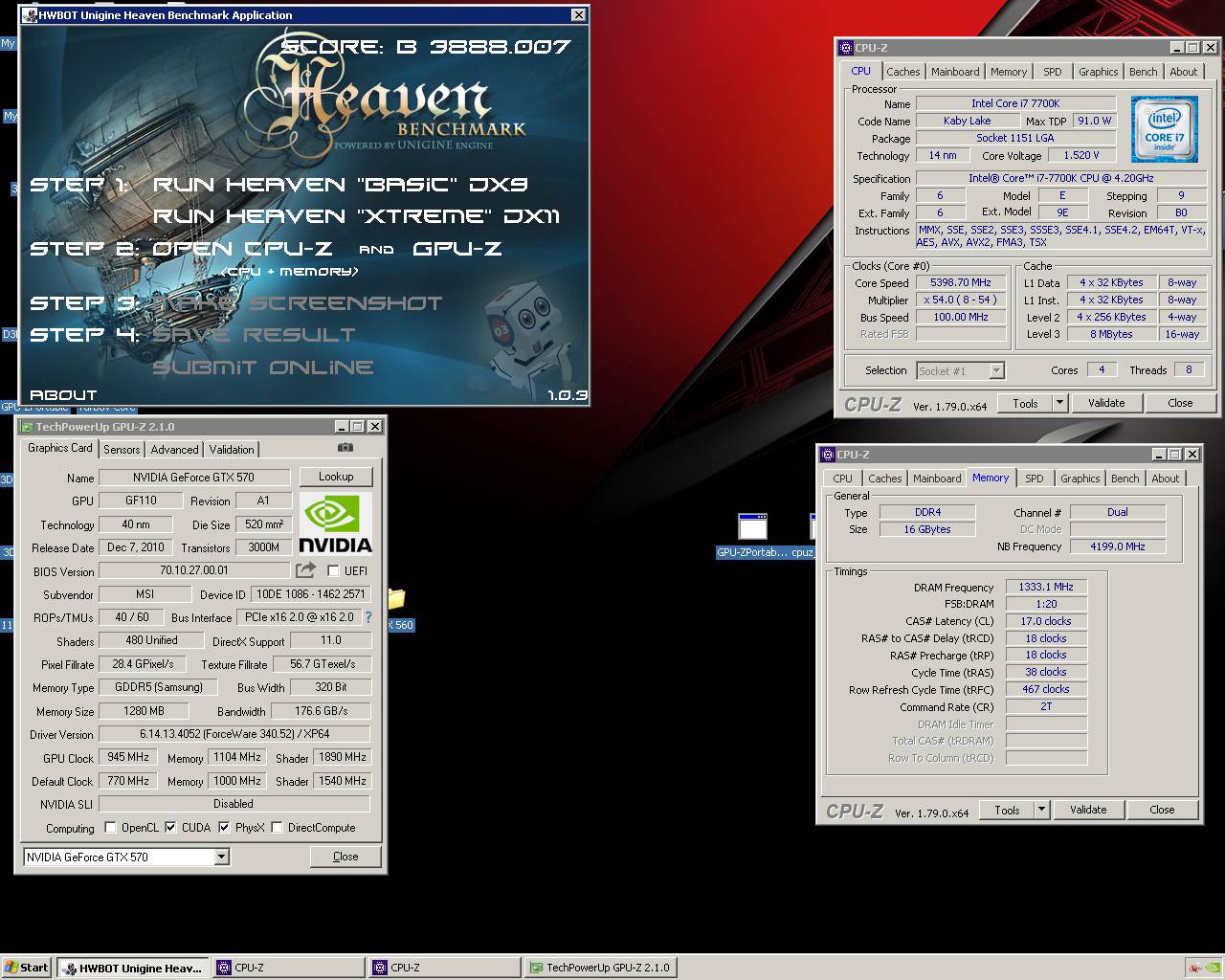The height and width of the screenshot is (980, 1225).
Task: Click the GPU name field NVIDIA GeForce GTX 570
Action: coord(193,477)
